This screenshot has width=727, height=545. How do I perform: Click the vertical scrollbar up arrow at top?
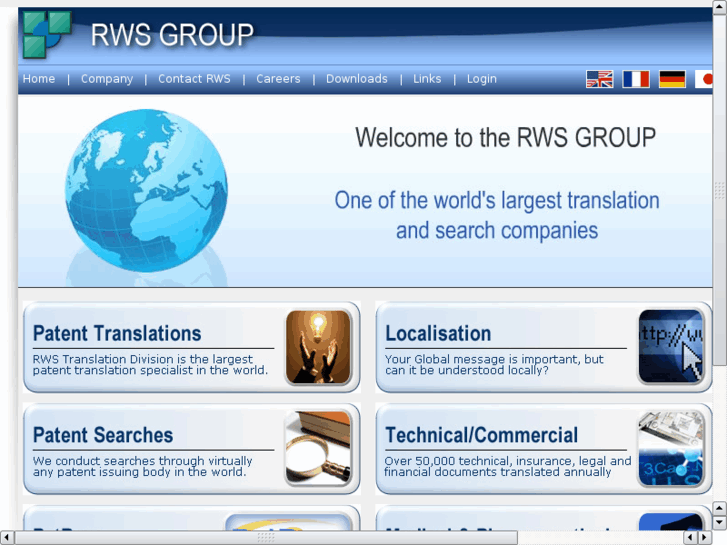pyautogui.click(x=720, y=7)
